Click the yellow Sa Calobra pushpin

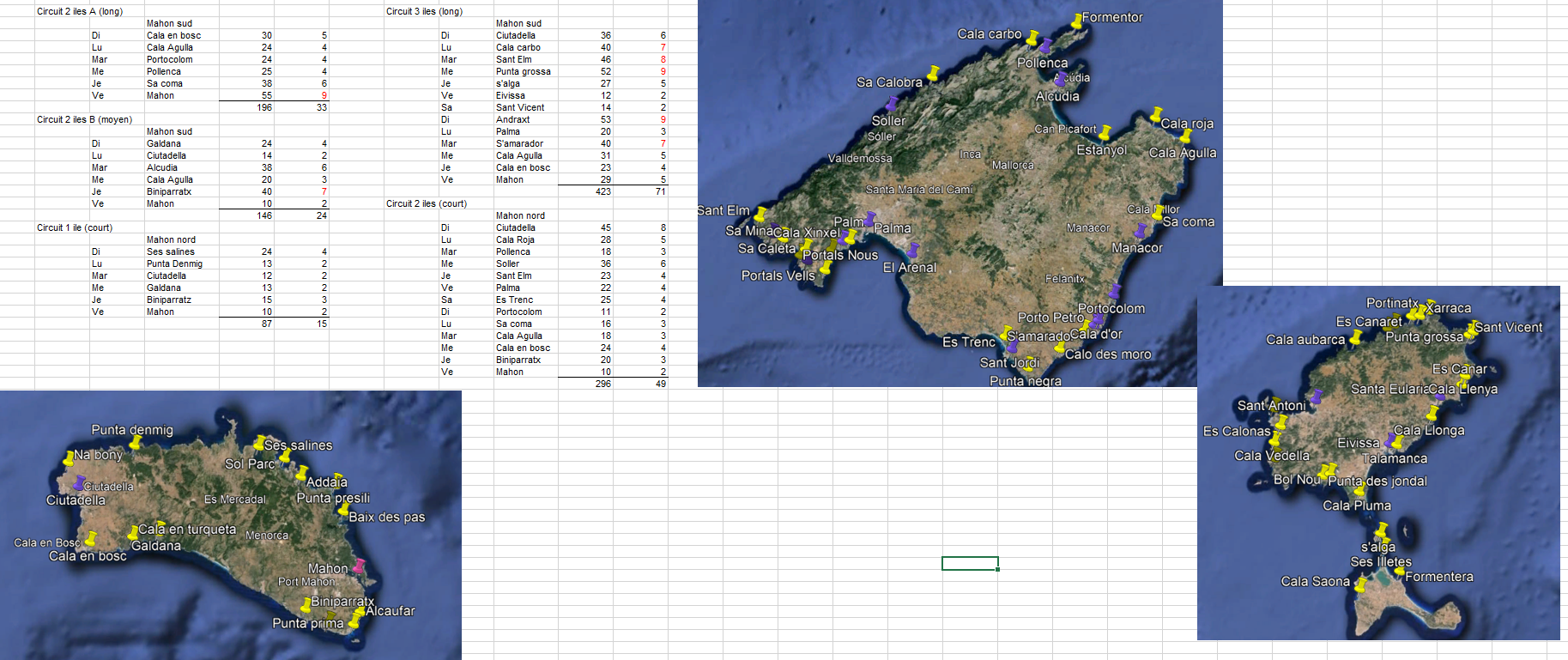933,74
